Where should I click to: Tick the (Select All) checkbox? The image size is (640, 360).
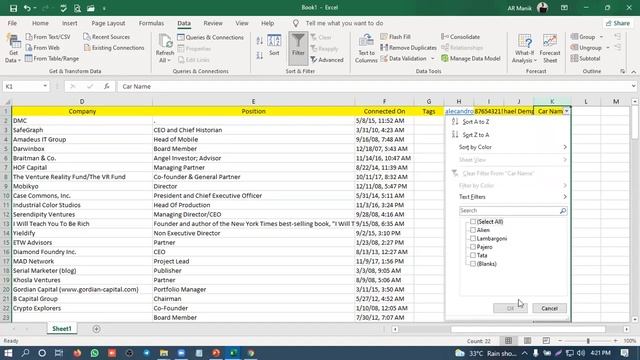tap(473, 222)
